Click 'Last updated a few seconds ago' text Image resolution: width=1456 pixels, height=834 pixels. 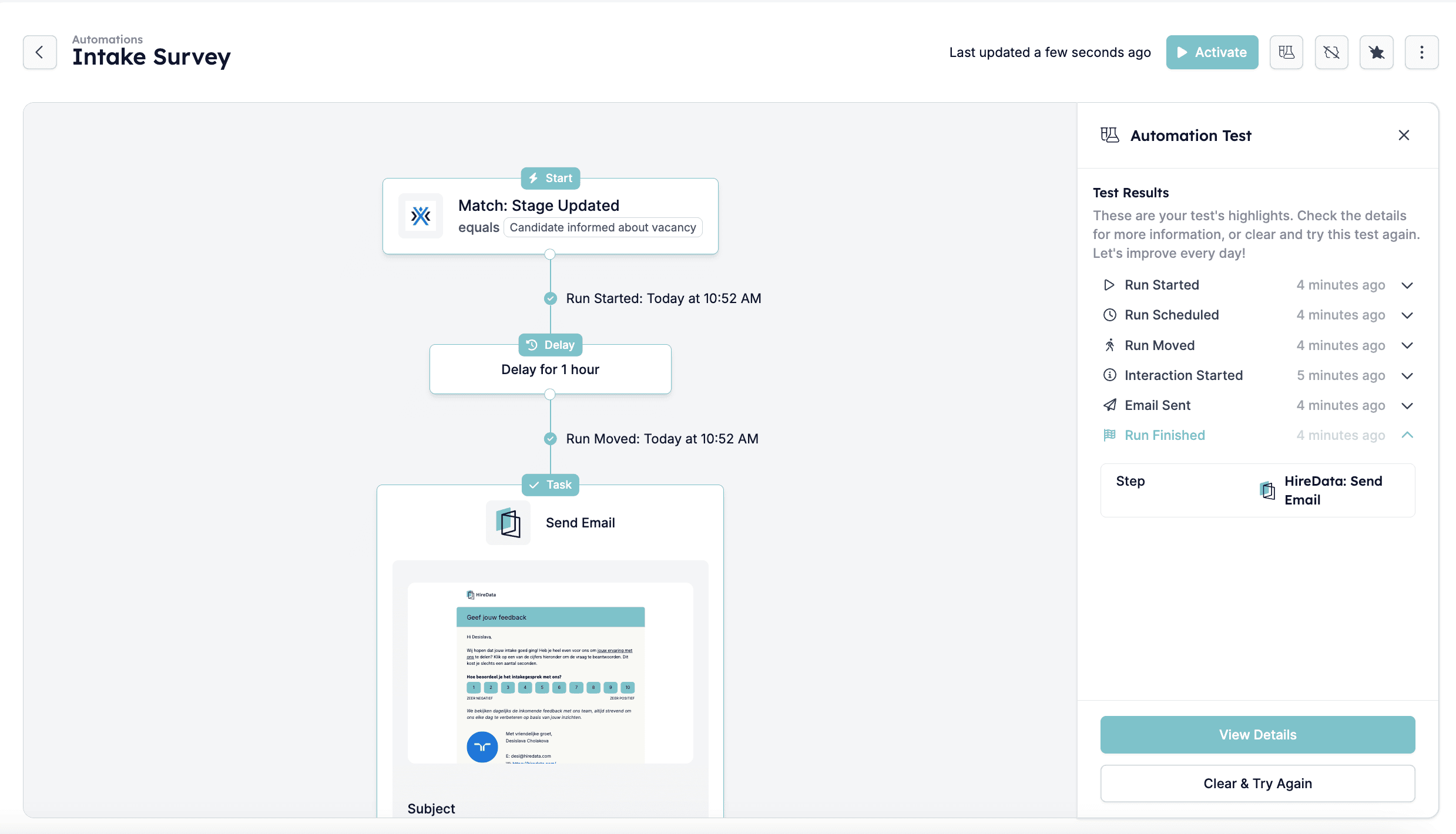pos(1050,52)
